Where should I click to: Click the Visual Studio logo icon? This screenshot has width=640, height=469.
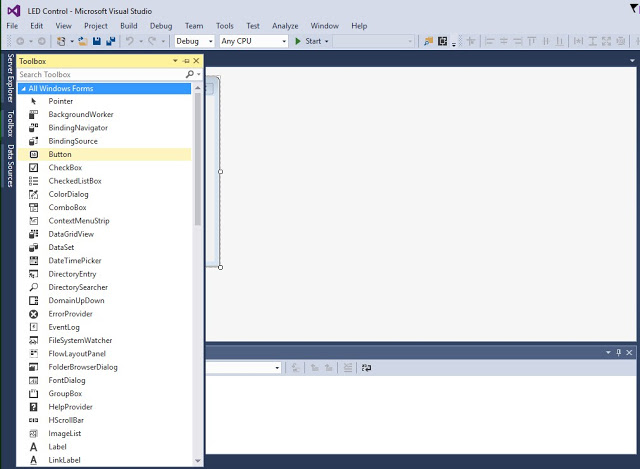(x=14, y=11)
